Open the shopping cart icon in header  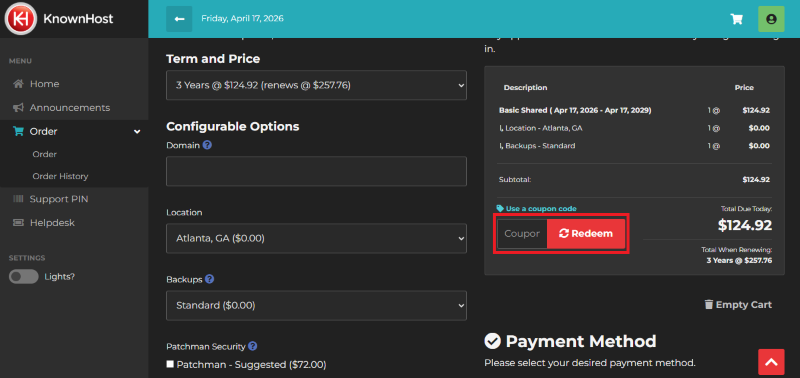[736, 19]
